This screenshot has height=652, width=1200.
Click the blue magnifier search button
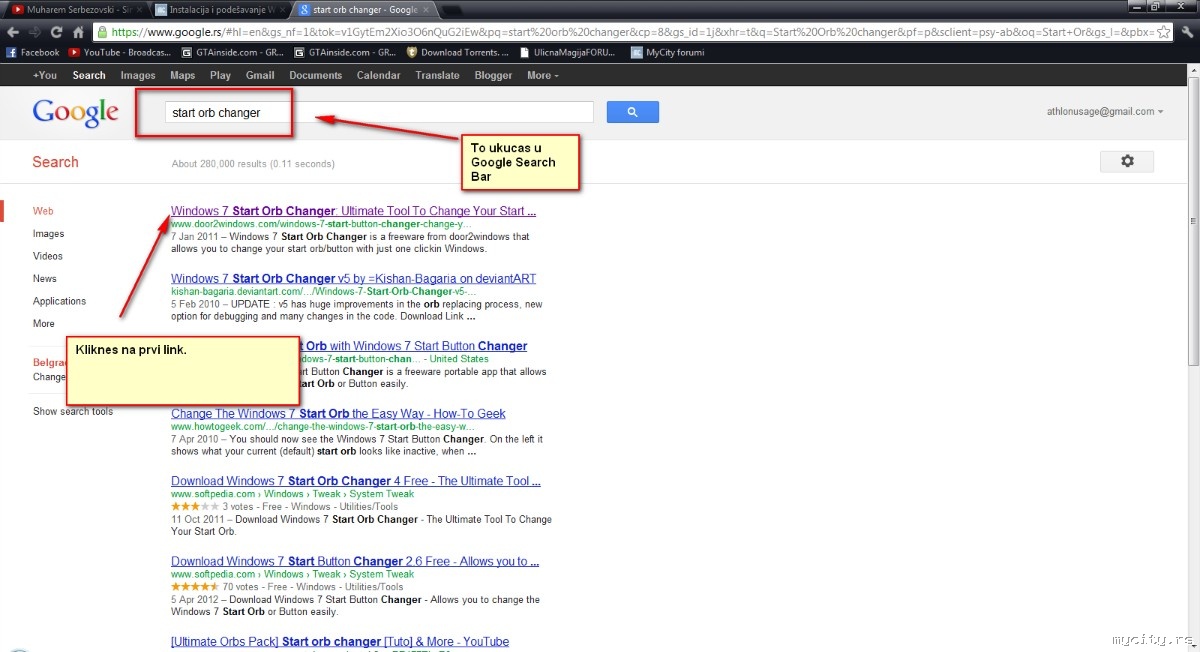pos(632,112)
